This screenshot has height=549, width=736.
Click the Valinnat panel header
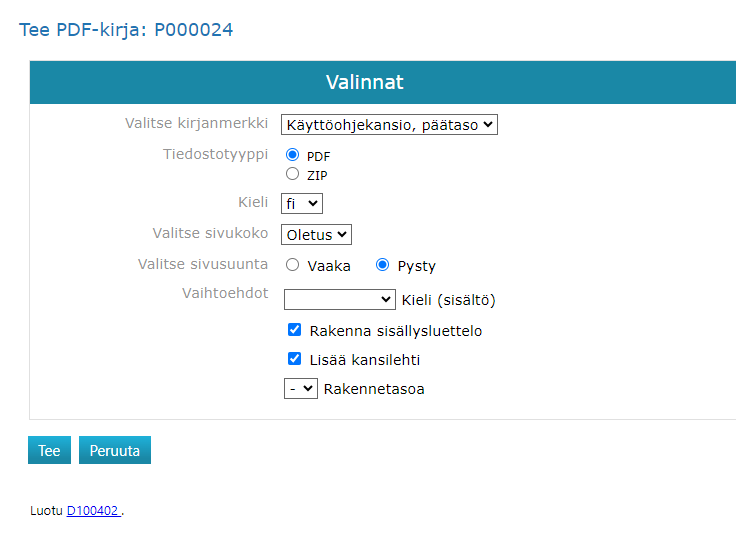(x=365, y=82)
